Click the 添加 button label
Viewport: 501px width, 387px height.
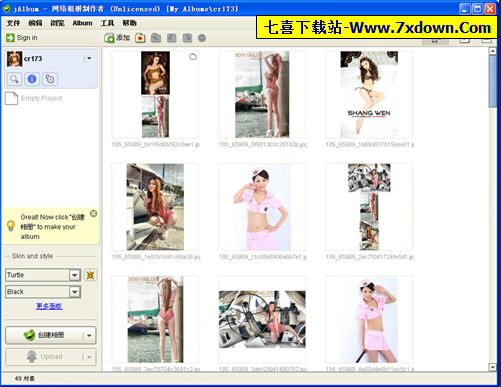[x=123, y=38]
